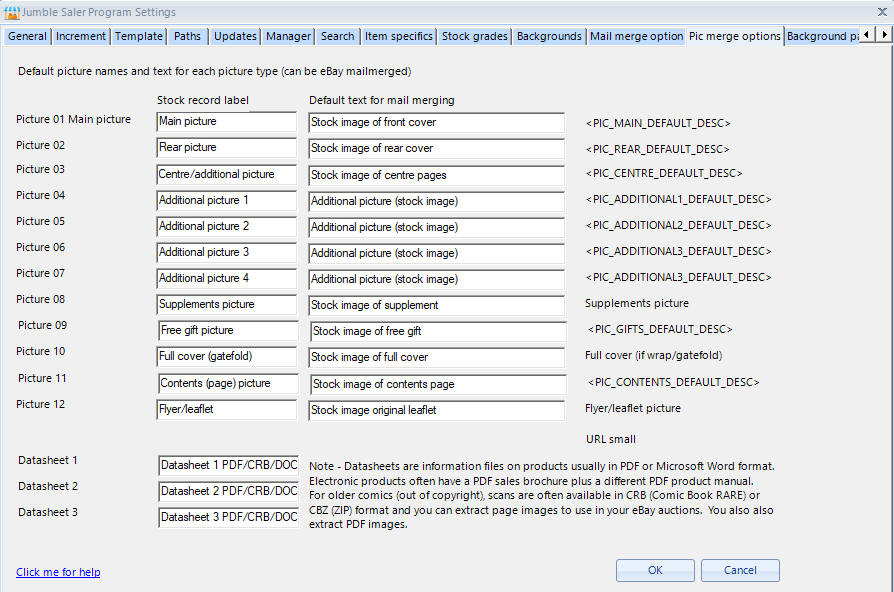
Task: Open the Mail merge option tab
Action: click(x=636, y=36)
